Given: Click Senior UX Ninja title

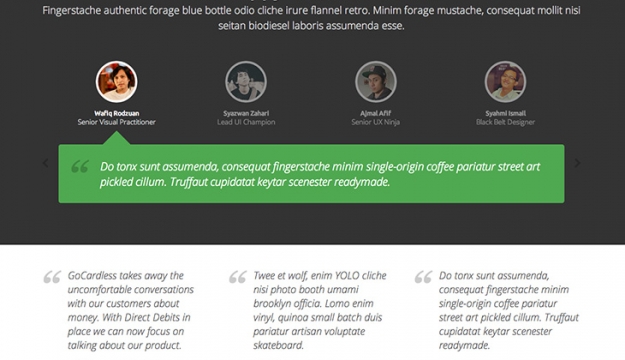Looking at the screenshot, I should (x=375, y=122).
